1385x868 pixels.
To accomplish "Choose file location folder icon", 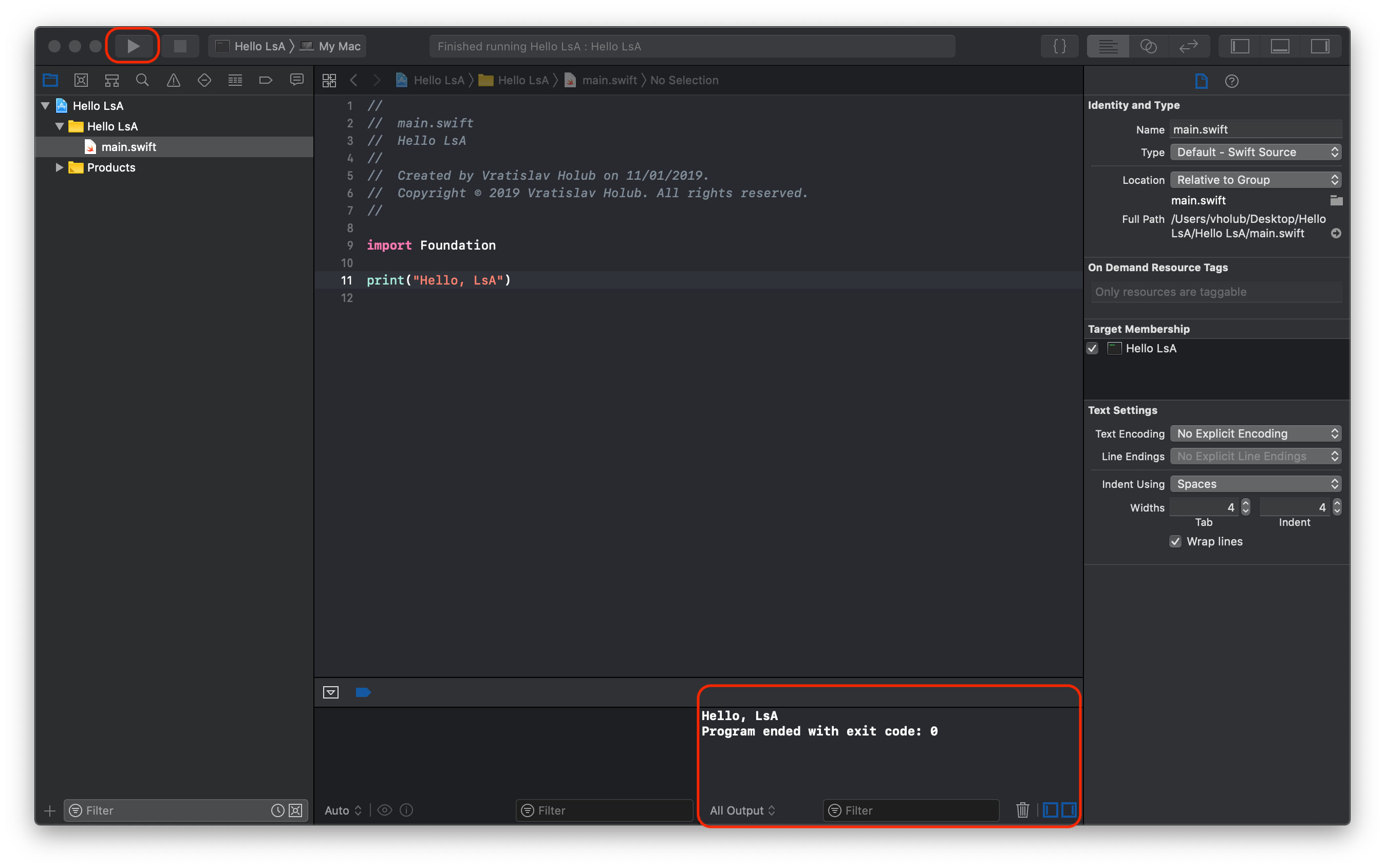I will coord(1336,200).
